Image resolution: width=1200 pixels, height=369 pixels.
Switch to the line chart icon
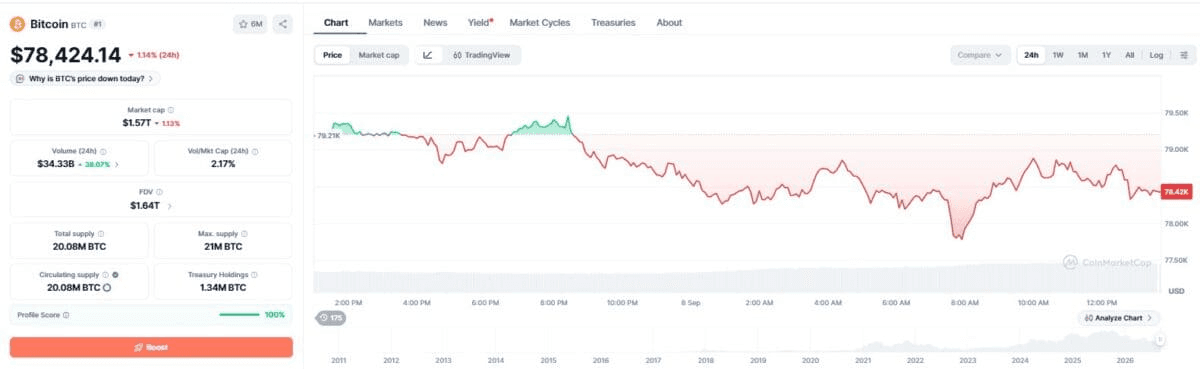click(x=428, y=55)
